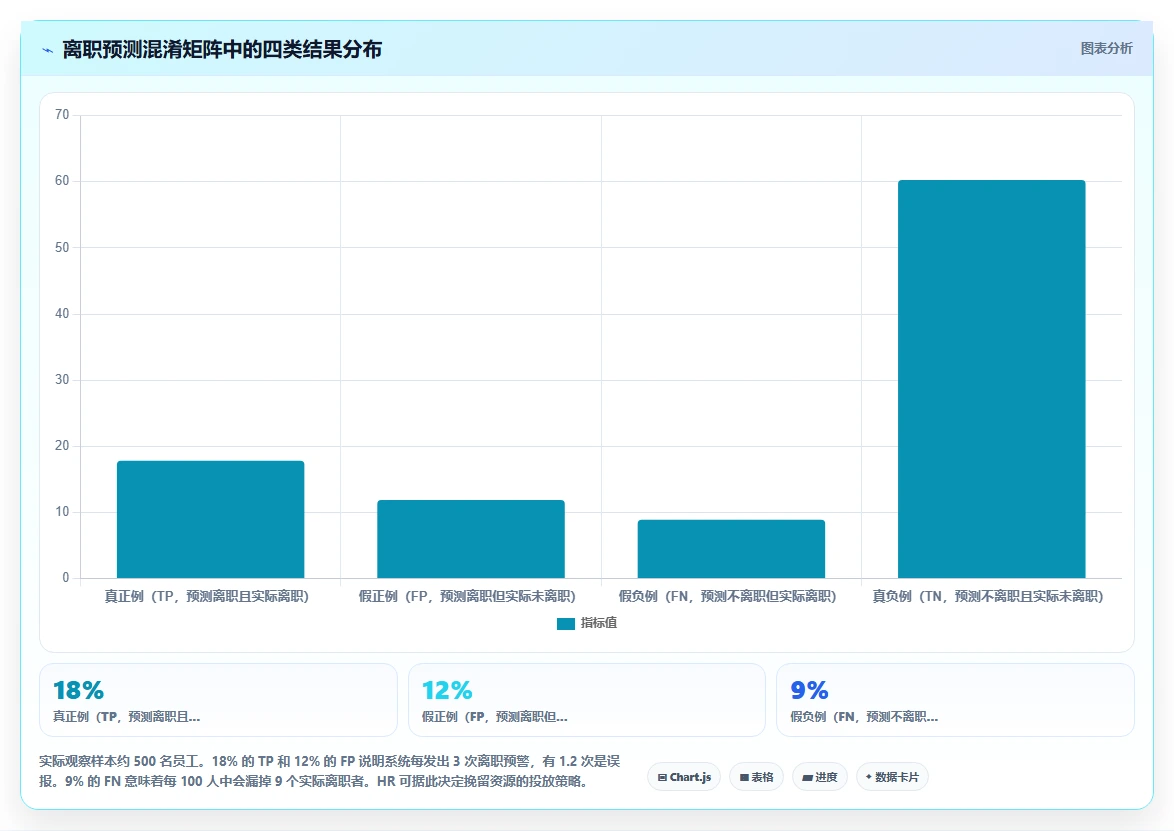Image resolution: width=1174 pixels, height=831 pixels.
Task: Click the 进度 tag icon
Action: (807, 778)
